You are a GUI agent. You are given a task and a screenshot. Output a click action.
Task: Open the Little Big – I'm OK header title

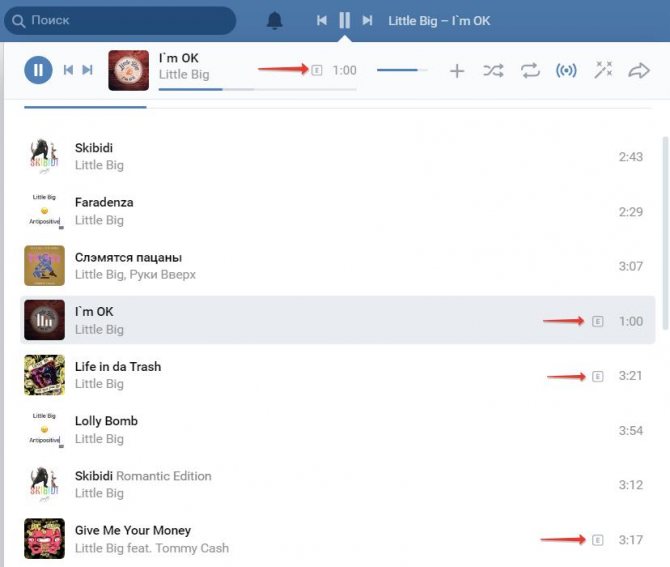(439, 21)
